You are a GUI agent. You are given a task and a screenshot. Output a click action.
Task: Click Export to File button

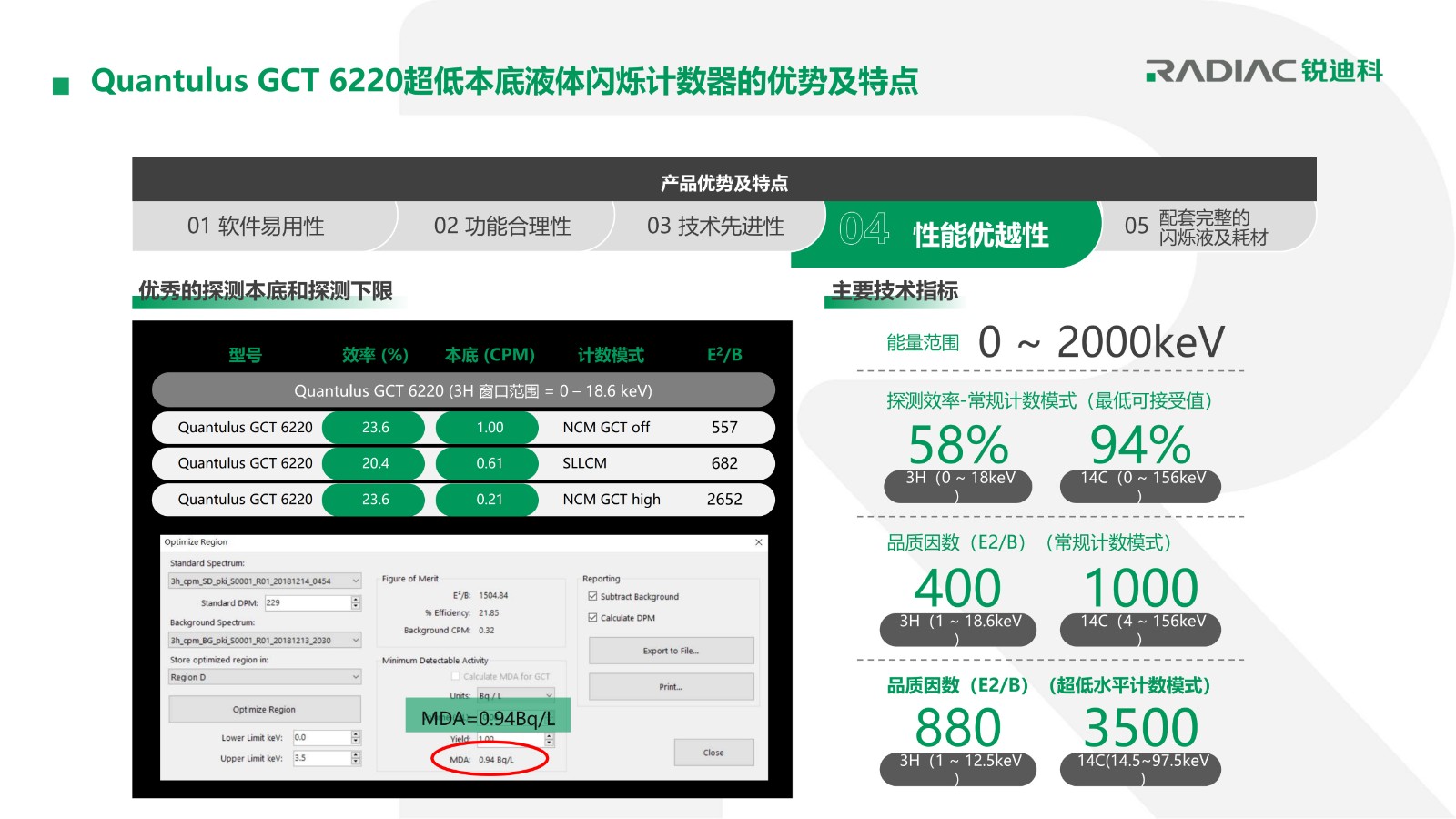[x=671, y=651]
